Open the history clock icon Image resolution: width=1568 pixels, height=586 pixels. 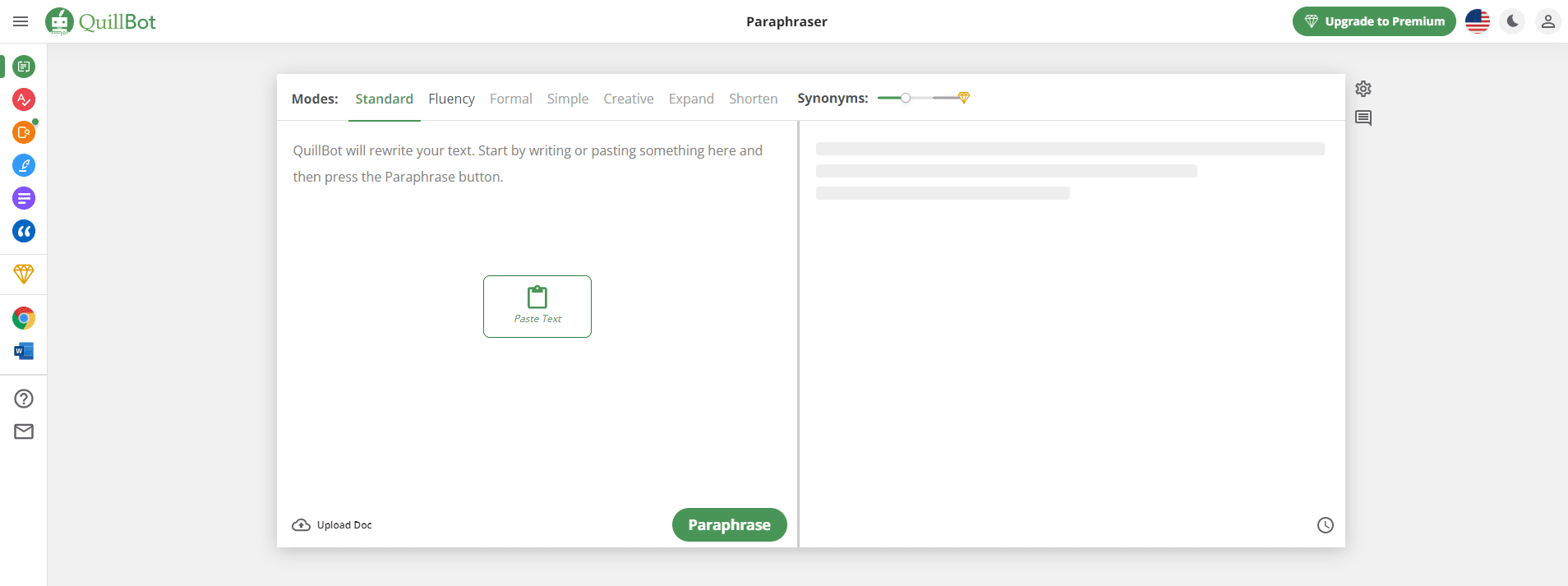pos(1326,525)
